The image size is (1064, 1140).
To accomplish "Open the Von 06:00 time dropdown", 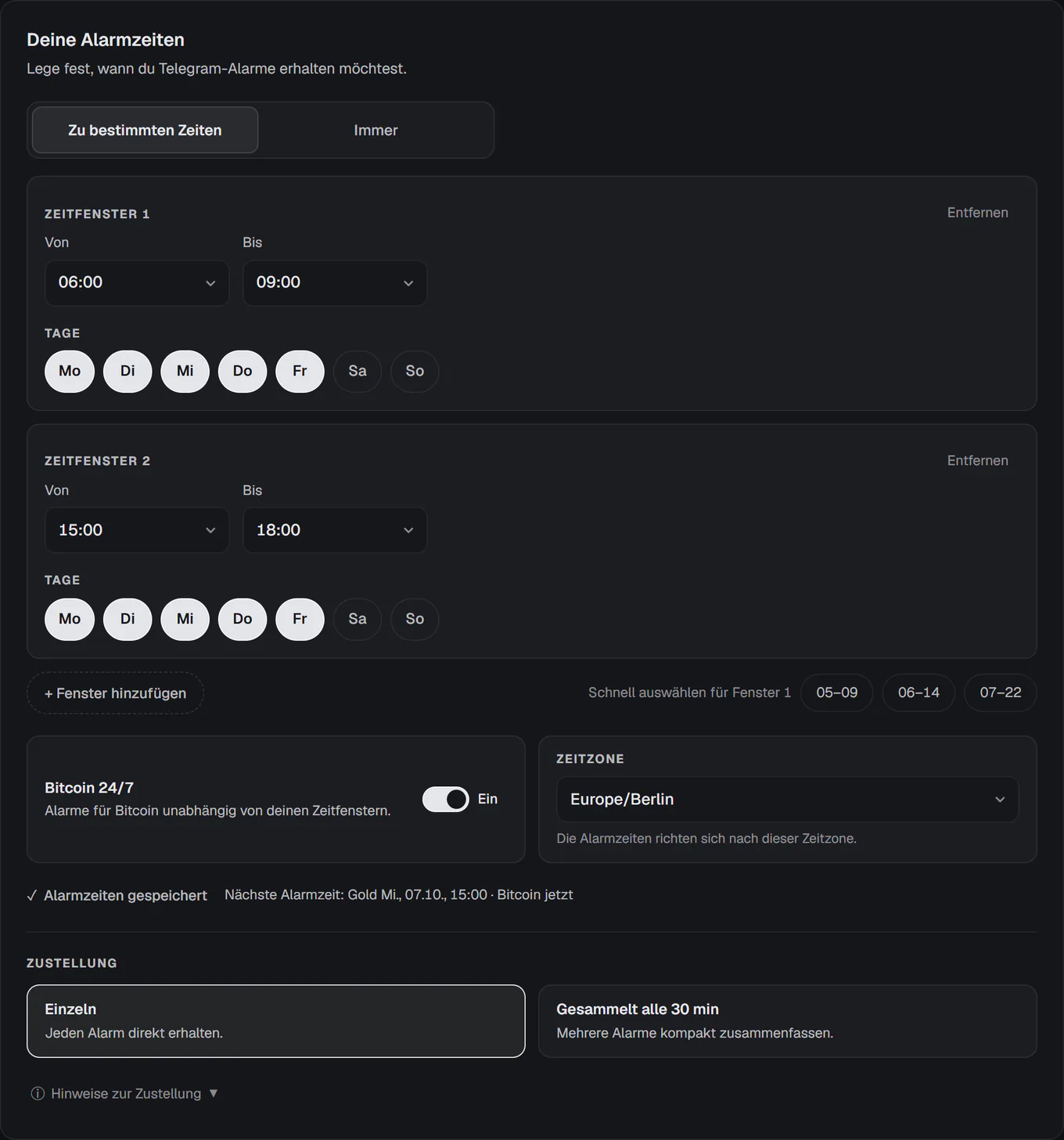I will (137, 282).
